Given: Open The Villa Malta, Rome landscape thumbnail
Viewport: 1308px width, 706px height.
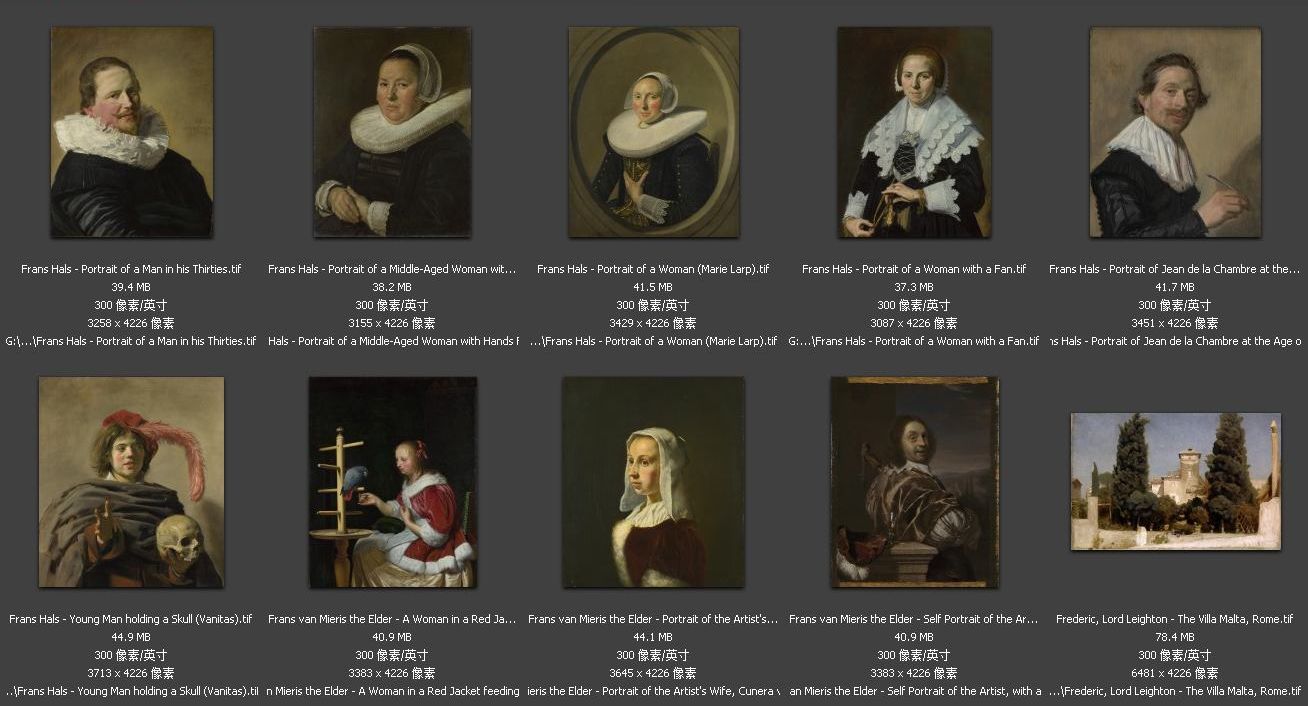Looking at the screenshot, I should [x=1175, y=481].
